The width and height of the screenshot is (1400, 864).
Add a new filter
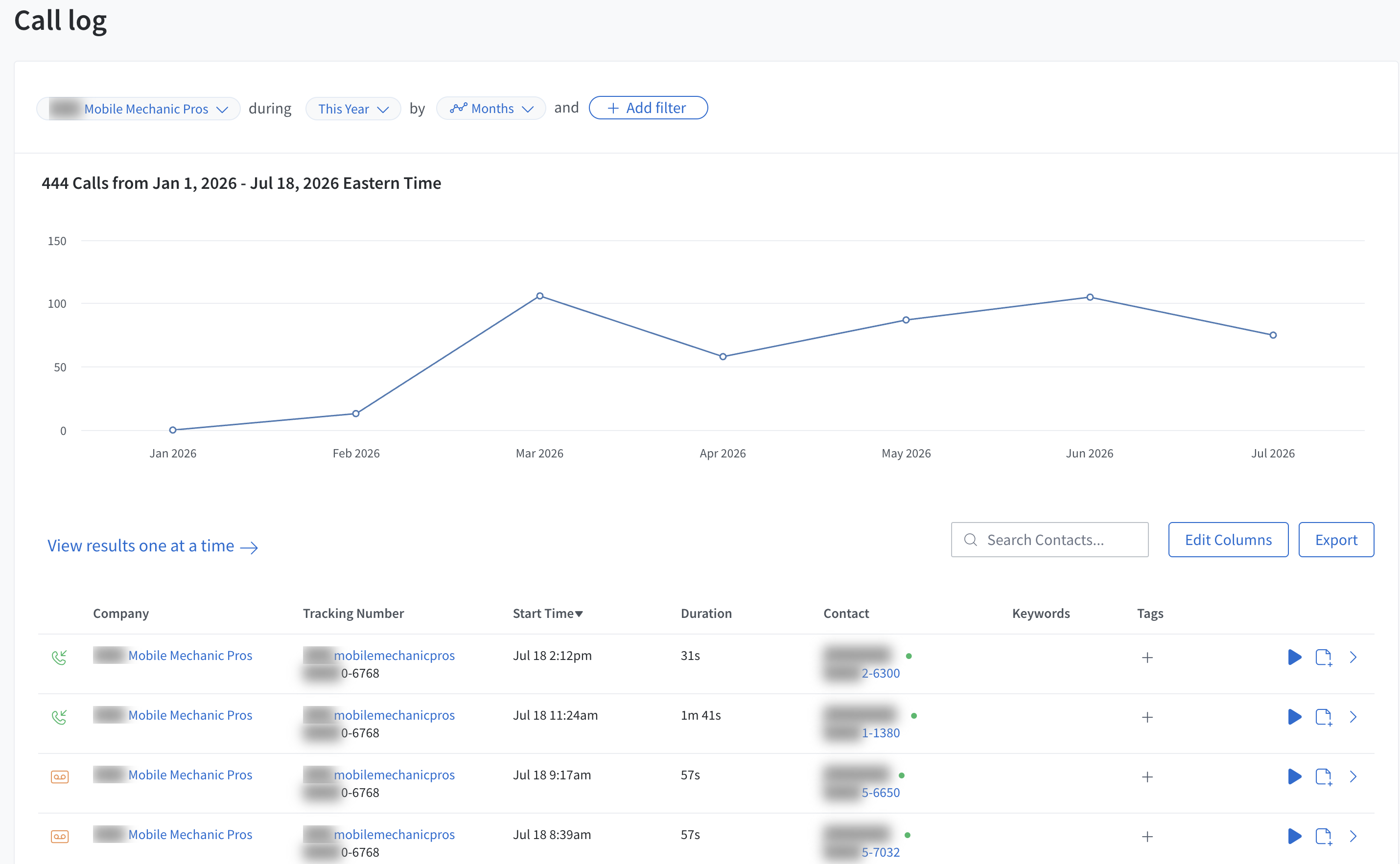pos(648,108)
